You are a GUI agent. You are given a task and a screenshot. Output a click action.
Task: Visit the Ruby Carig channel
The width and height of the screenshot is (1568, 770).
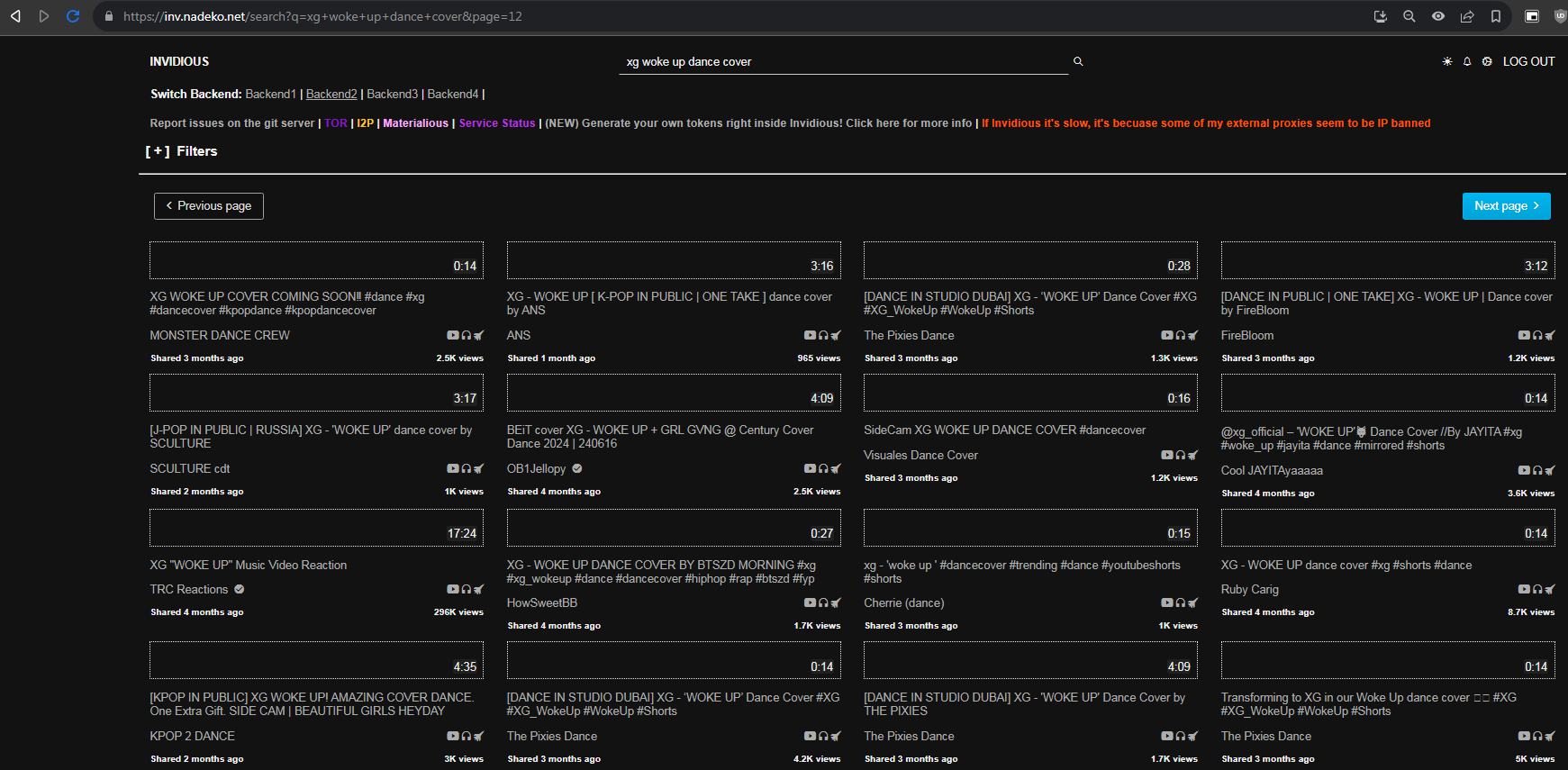tap(1250, 589)
